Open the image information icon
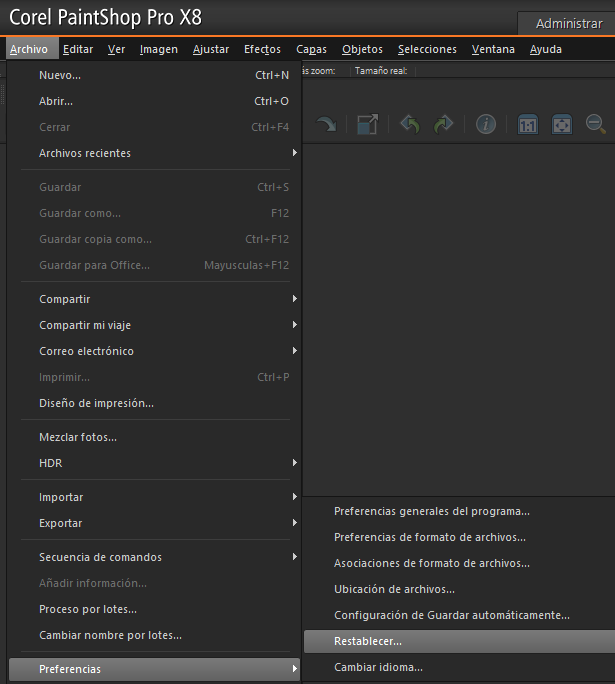 485,124
